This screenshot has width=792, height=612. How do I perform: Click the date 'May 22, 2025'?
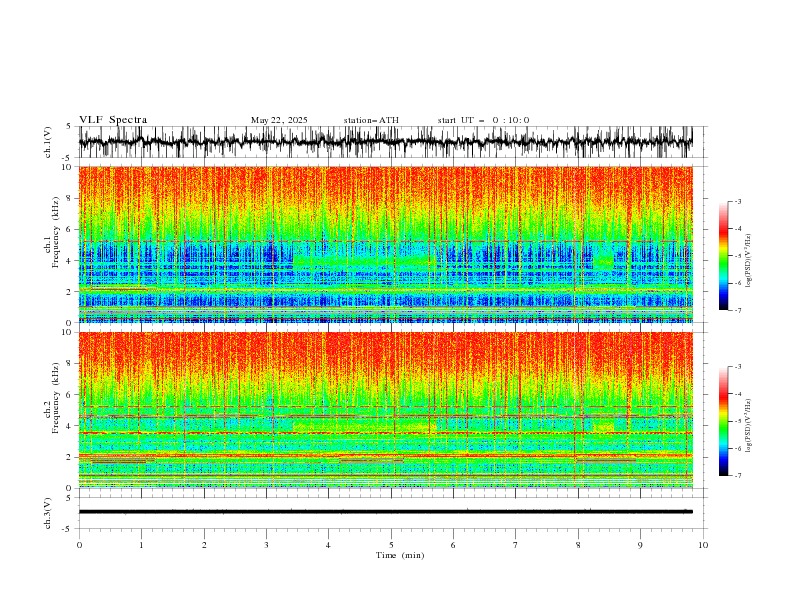click(279, 120)
